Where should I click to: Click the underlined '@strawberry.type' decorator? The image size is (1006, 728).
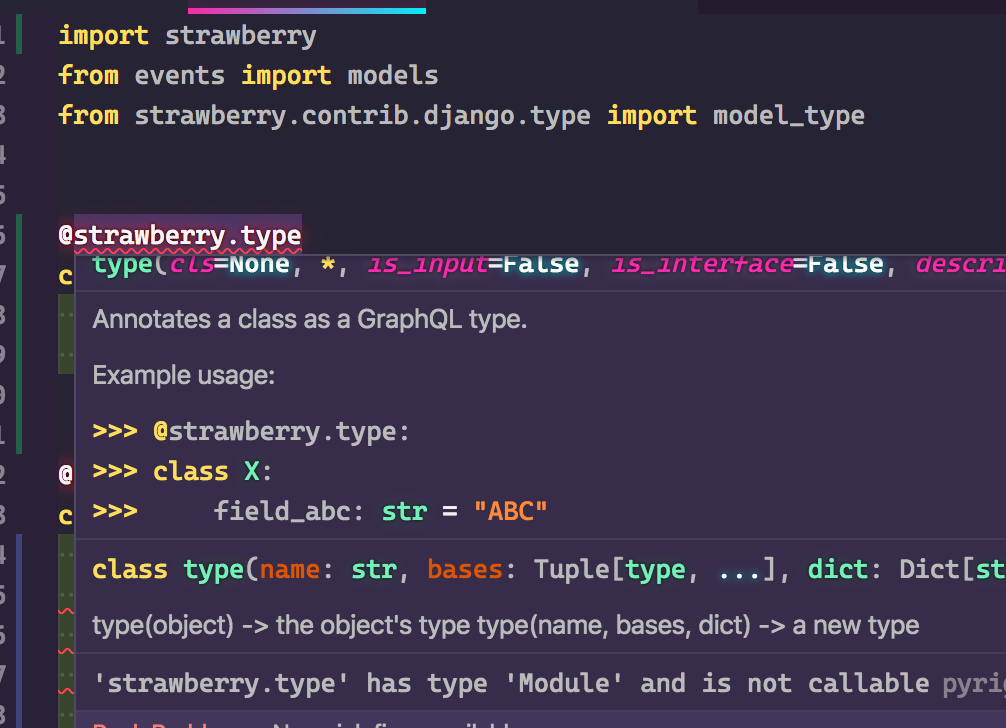[x=180, y=234]
